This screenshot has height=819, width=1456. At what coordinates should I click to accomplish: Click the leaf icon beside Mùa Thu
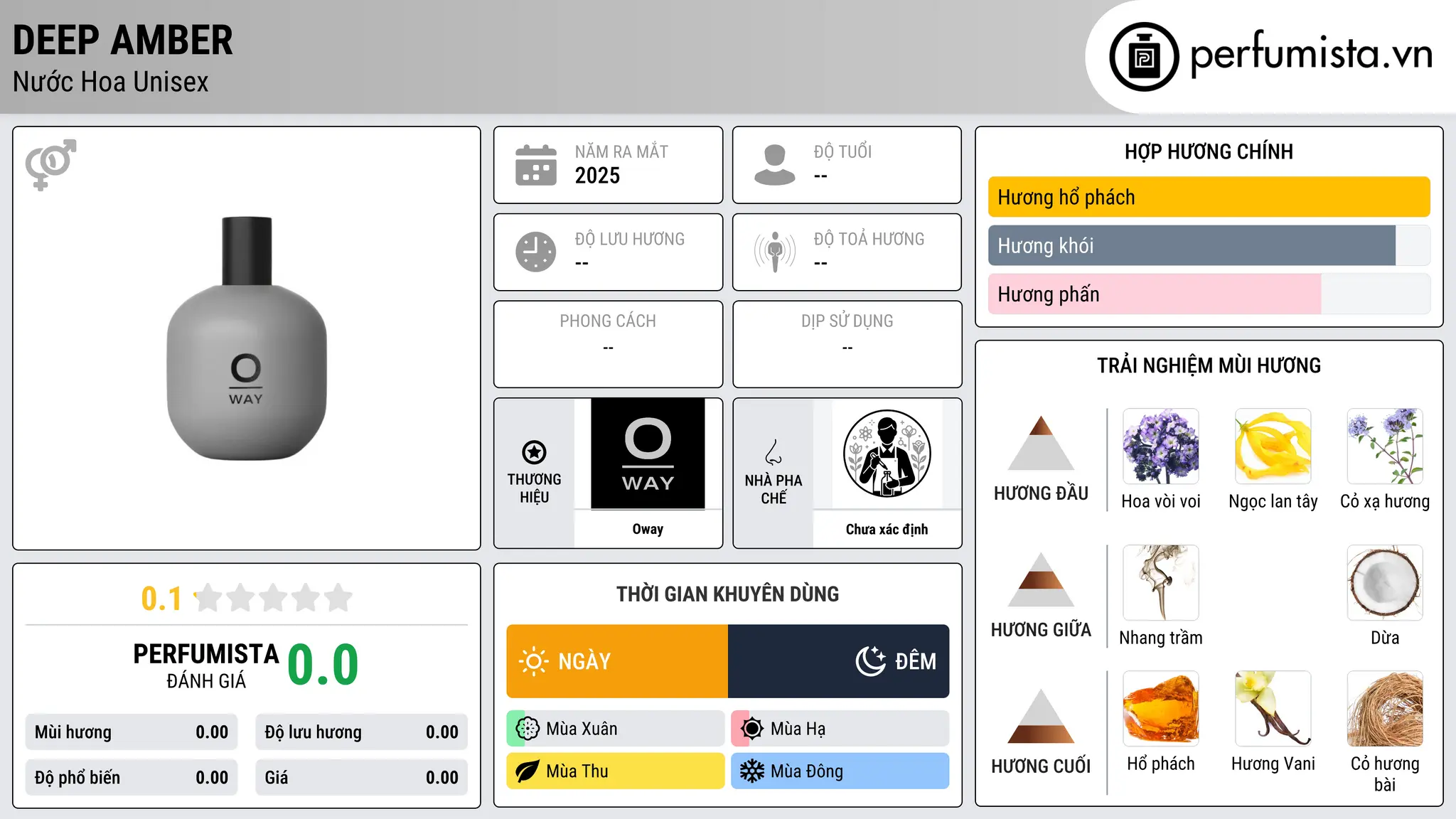coord(528,771)
